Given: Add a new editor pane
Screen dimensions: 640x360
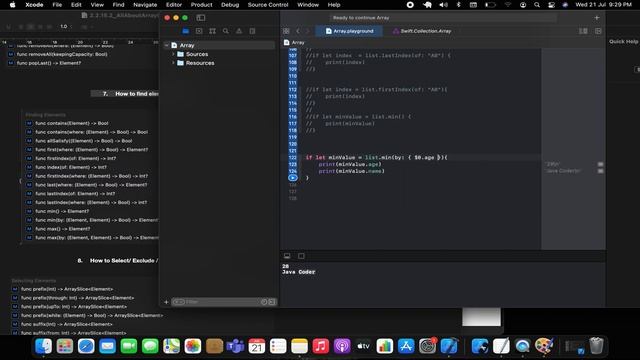Looking at the screenshot, I should 598,31.
